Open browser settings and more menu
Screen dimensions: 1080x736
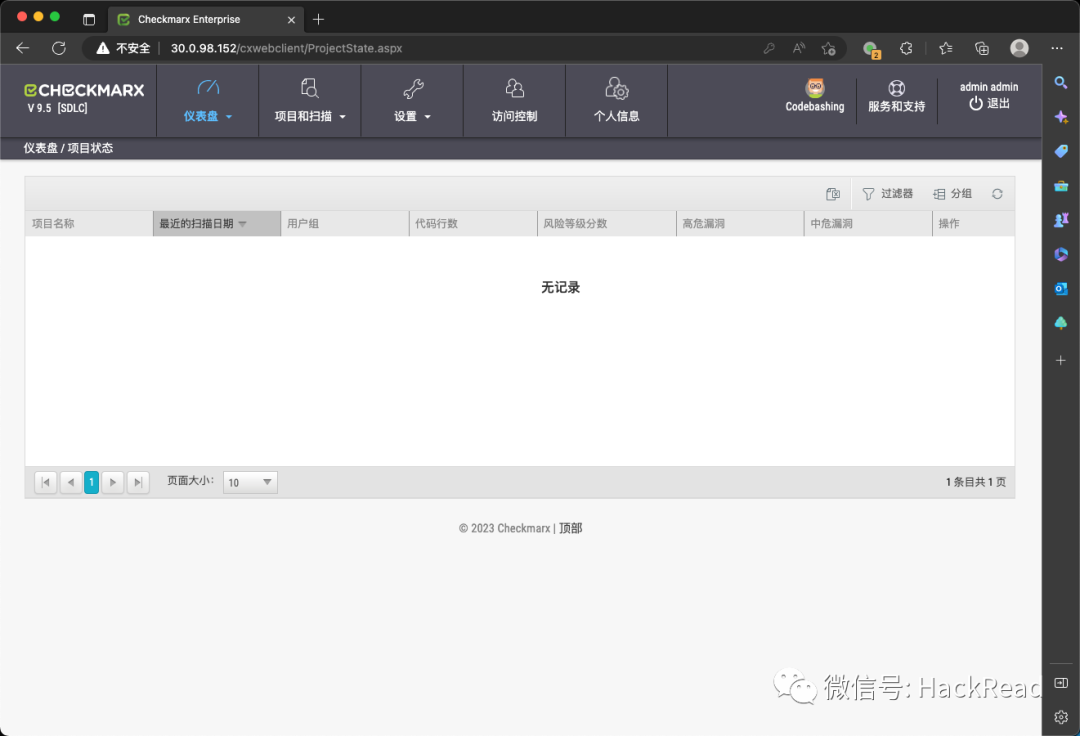[1057, 48]
